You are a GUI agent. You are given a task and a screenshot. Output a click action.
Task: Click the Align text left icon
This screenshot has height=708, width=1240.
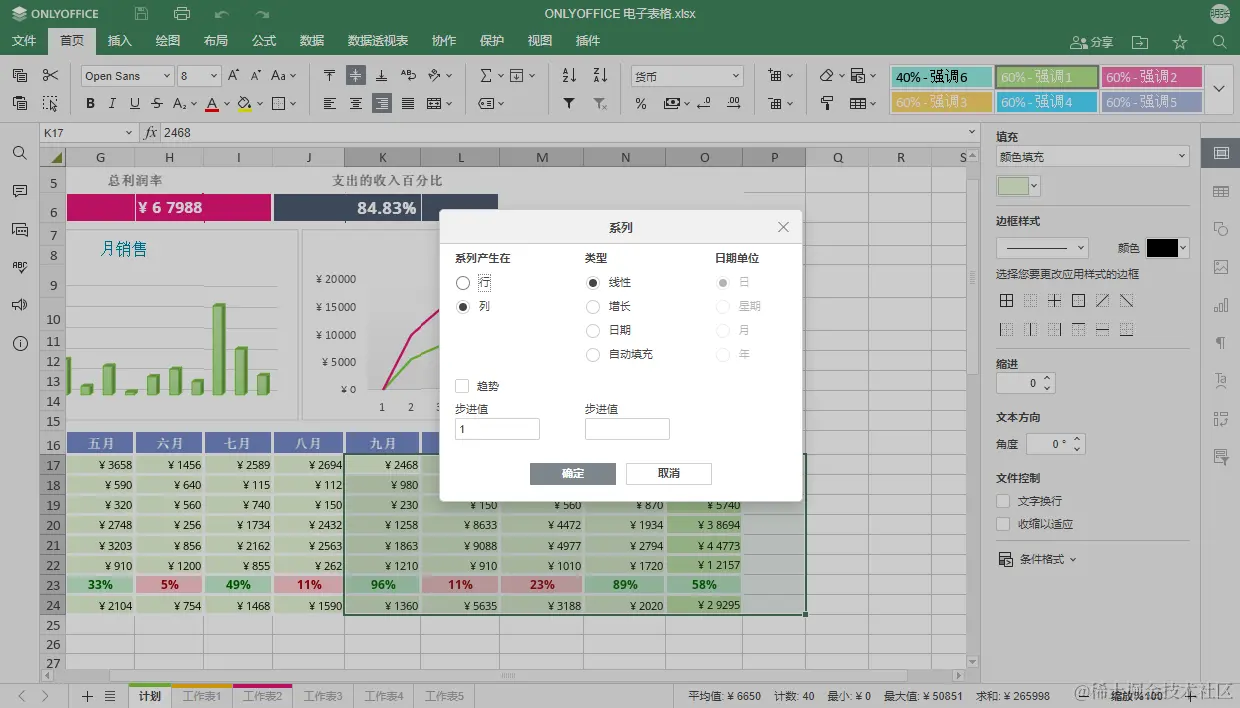[x=330, y=103]
